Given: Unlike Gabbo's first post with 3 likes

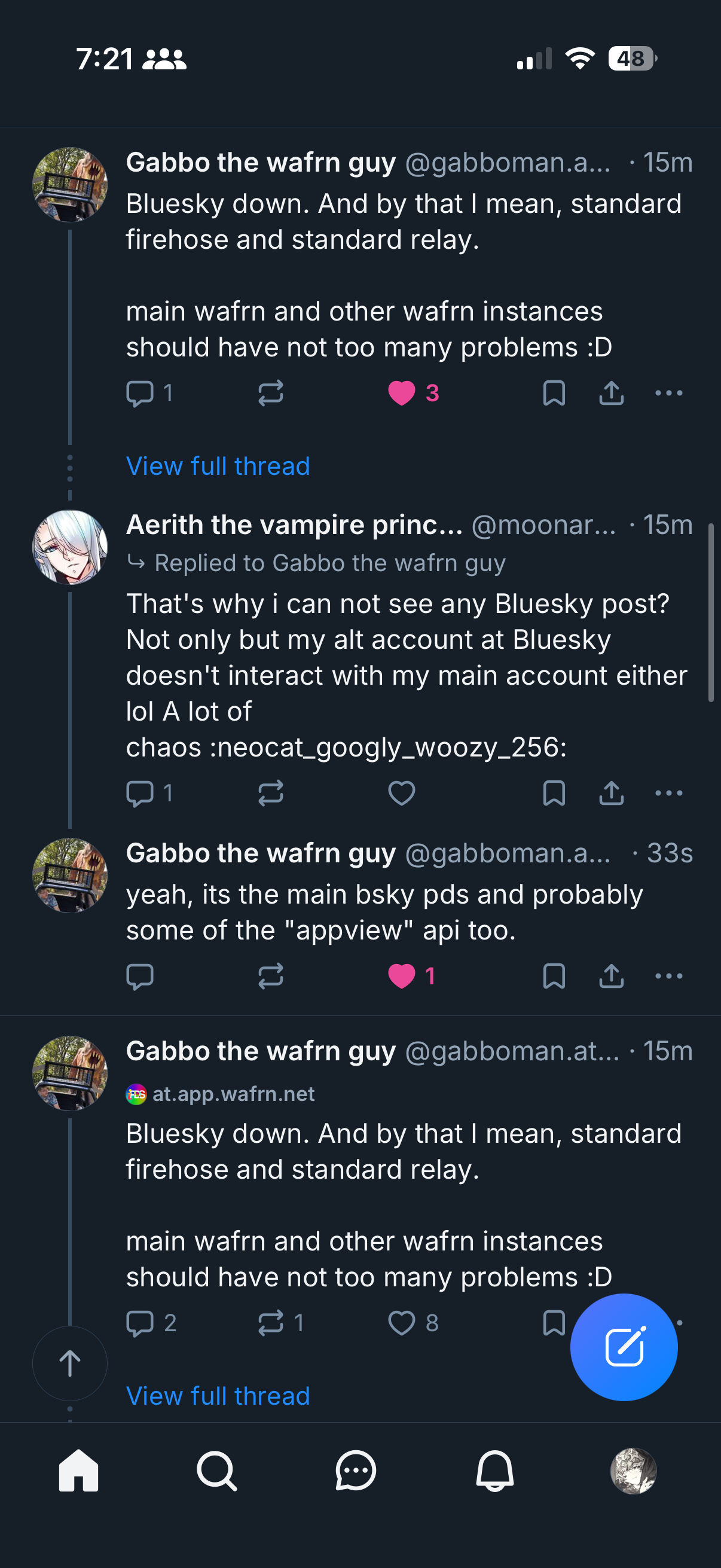Looking at the screenshot, I should point(402,393).
